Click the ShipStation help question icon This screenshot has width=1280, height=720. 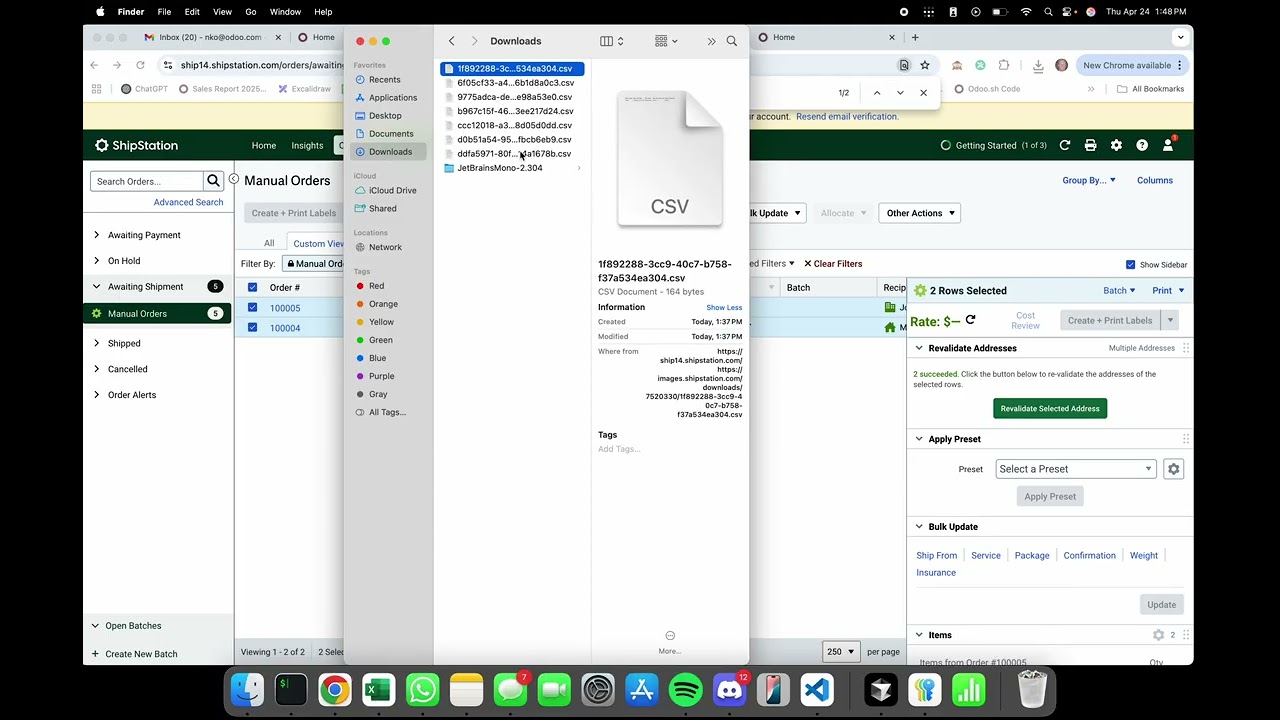1142,146
